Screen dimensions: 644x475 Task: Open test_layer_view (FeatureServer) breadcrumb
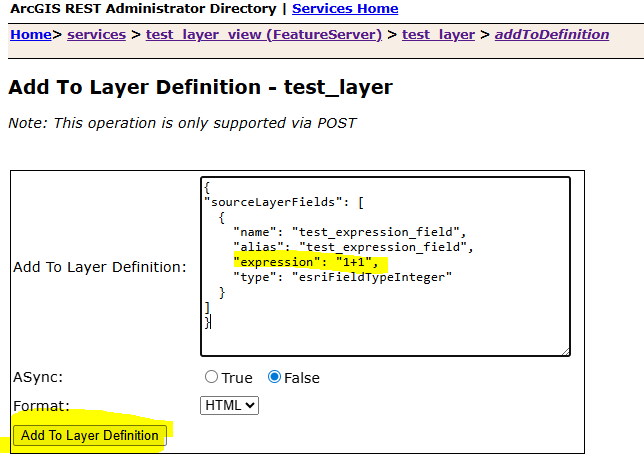pyautogui.click(x=264, y=34)
